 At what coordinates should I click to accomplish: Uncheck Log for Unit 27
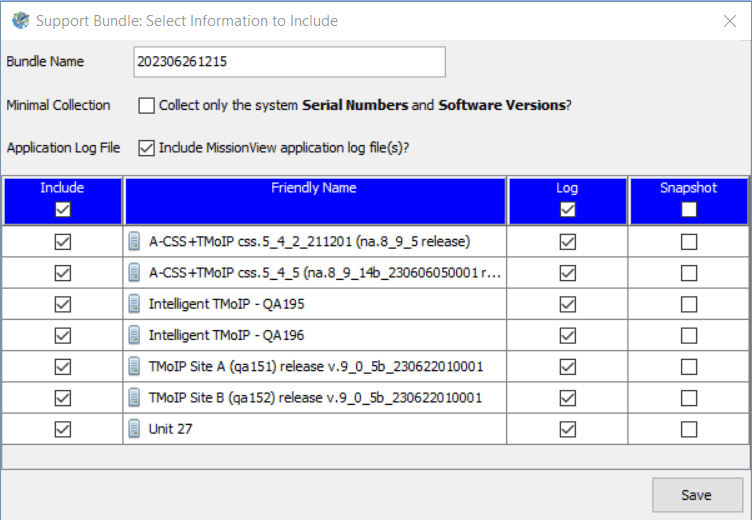tap(568, 429)
